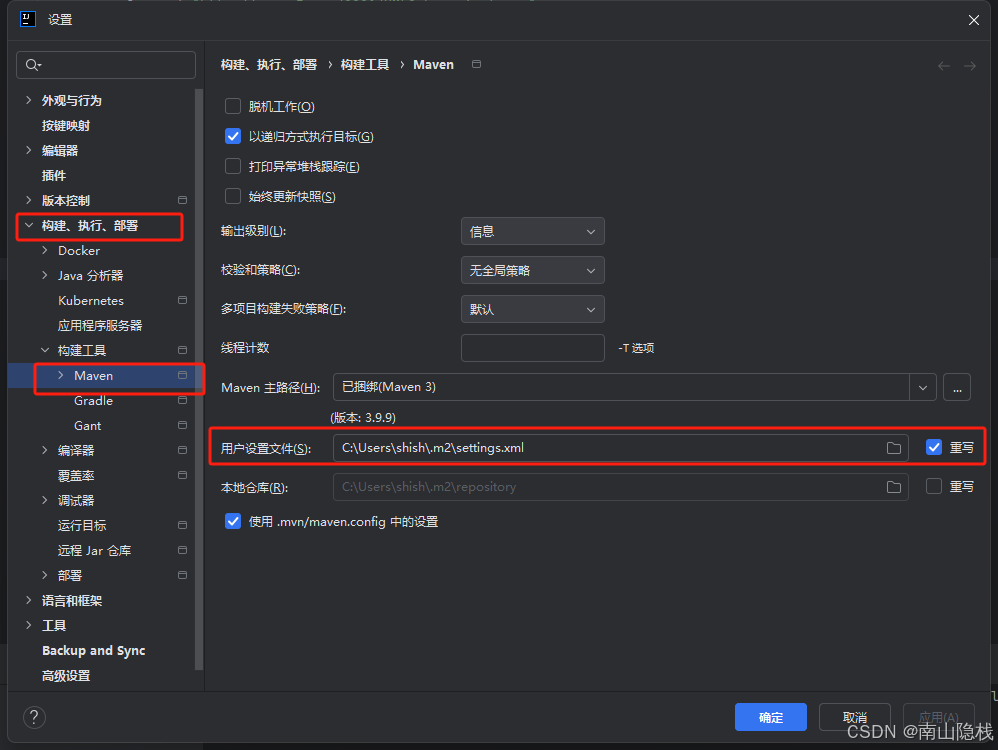Select 按键映射 in settings tree
The width and height of the screenshot is (998, 750).
point(66,125)
